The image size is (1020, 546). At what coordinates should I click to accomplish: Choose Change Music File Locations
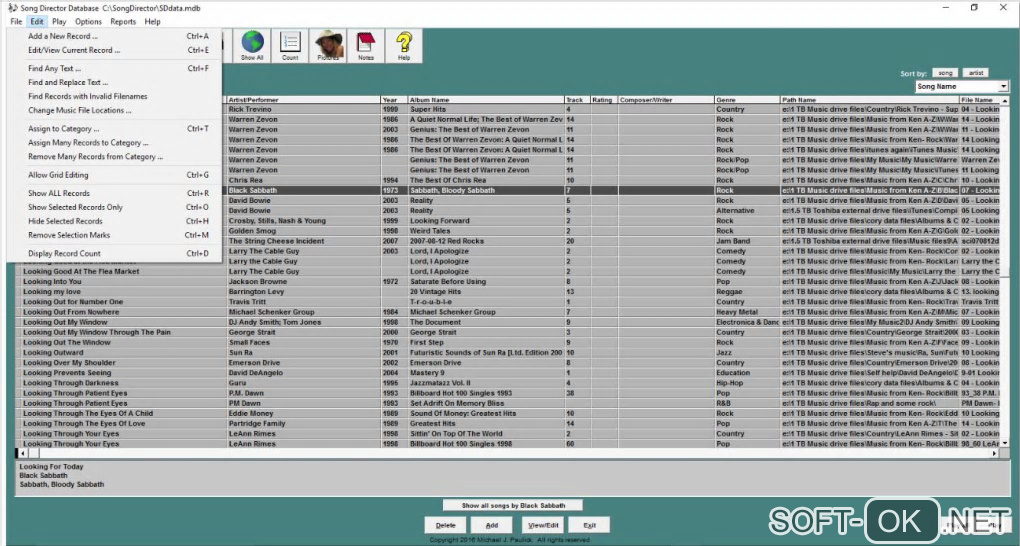[114, 111]
